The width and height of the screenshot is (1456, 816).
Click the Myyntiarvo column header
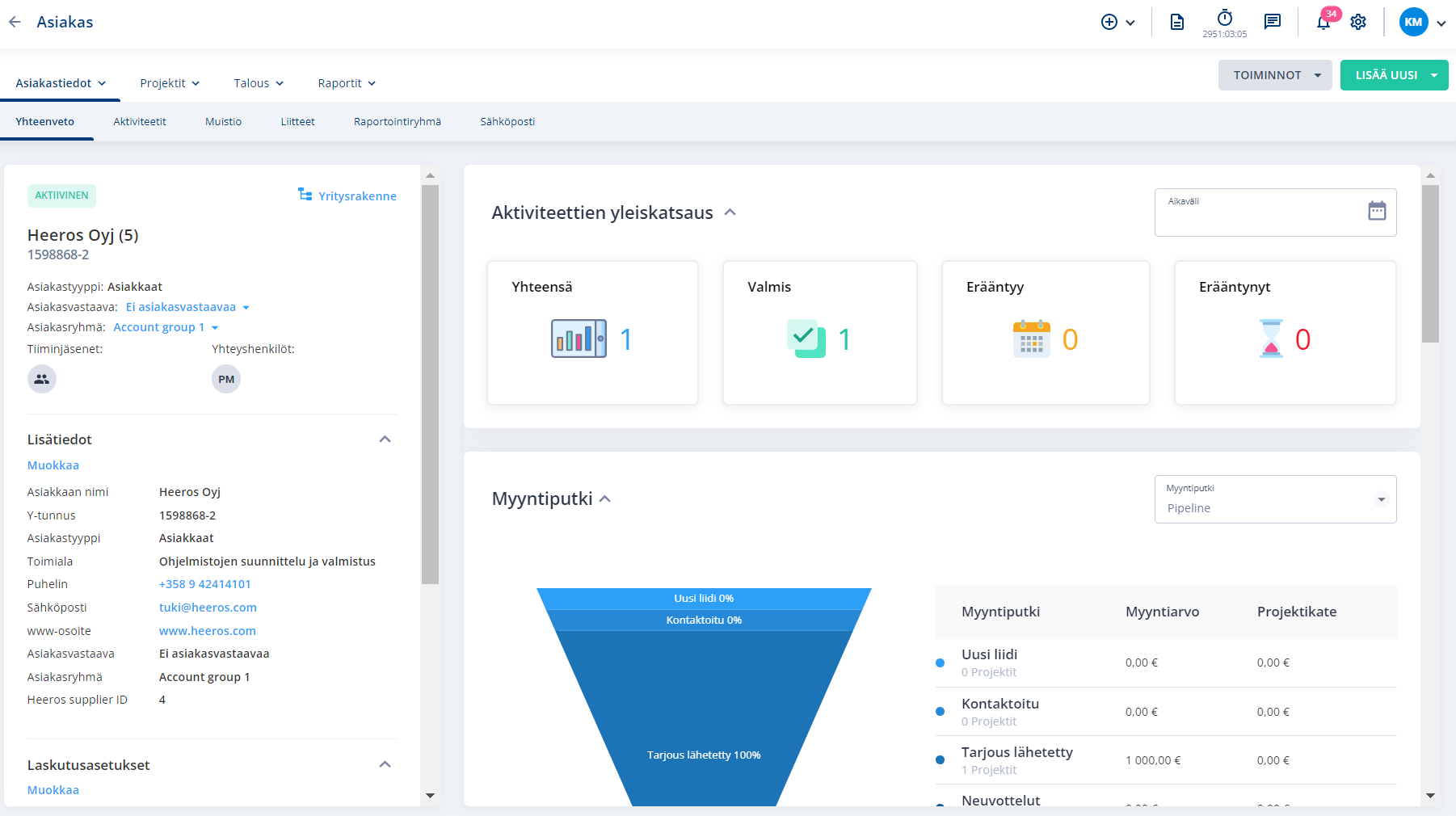tap(1162, 612)
